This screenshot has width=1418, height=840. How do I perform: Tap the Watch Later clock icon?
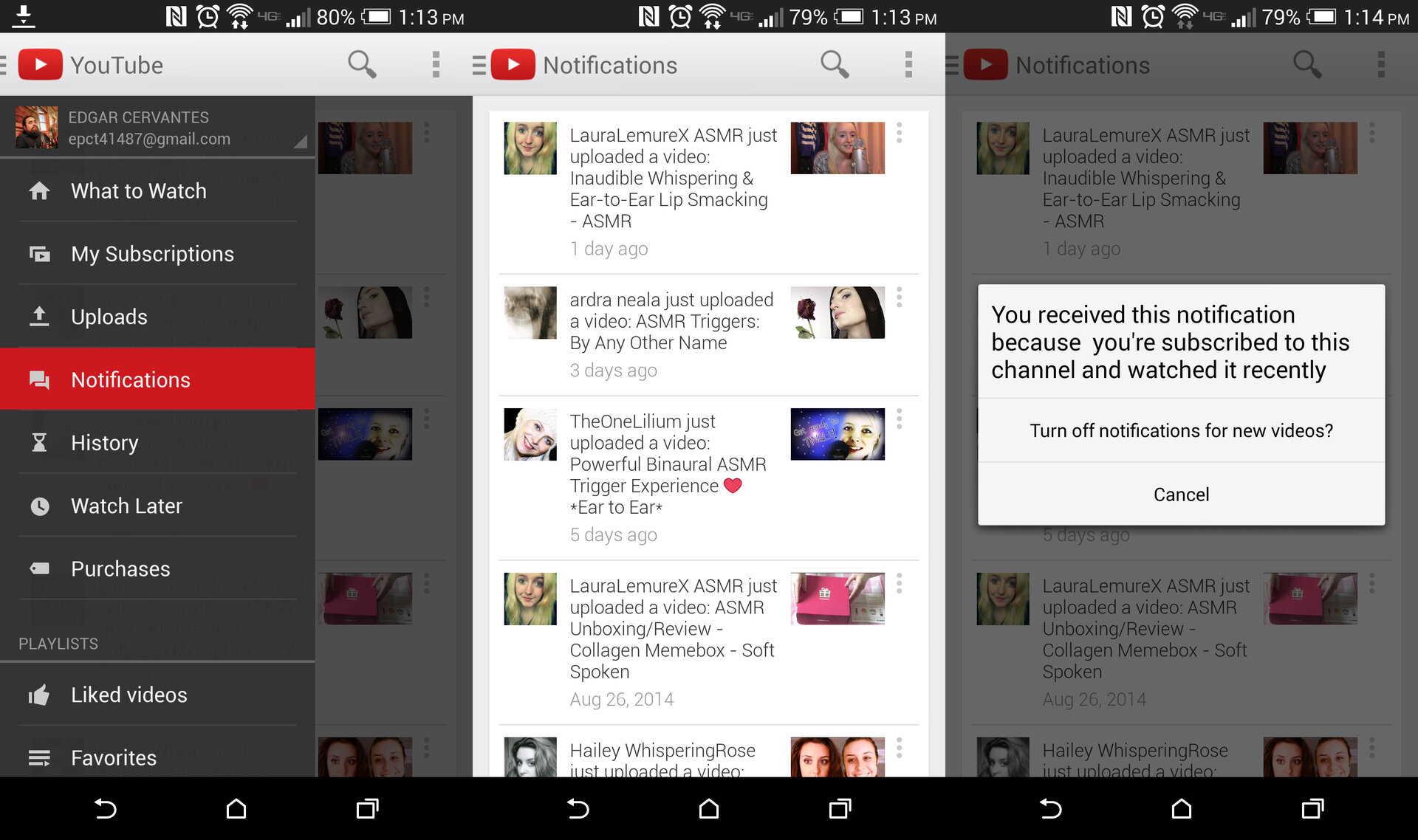[x=39, y=506]
